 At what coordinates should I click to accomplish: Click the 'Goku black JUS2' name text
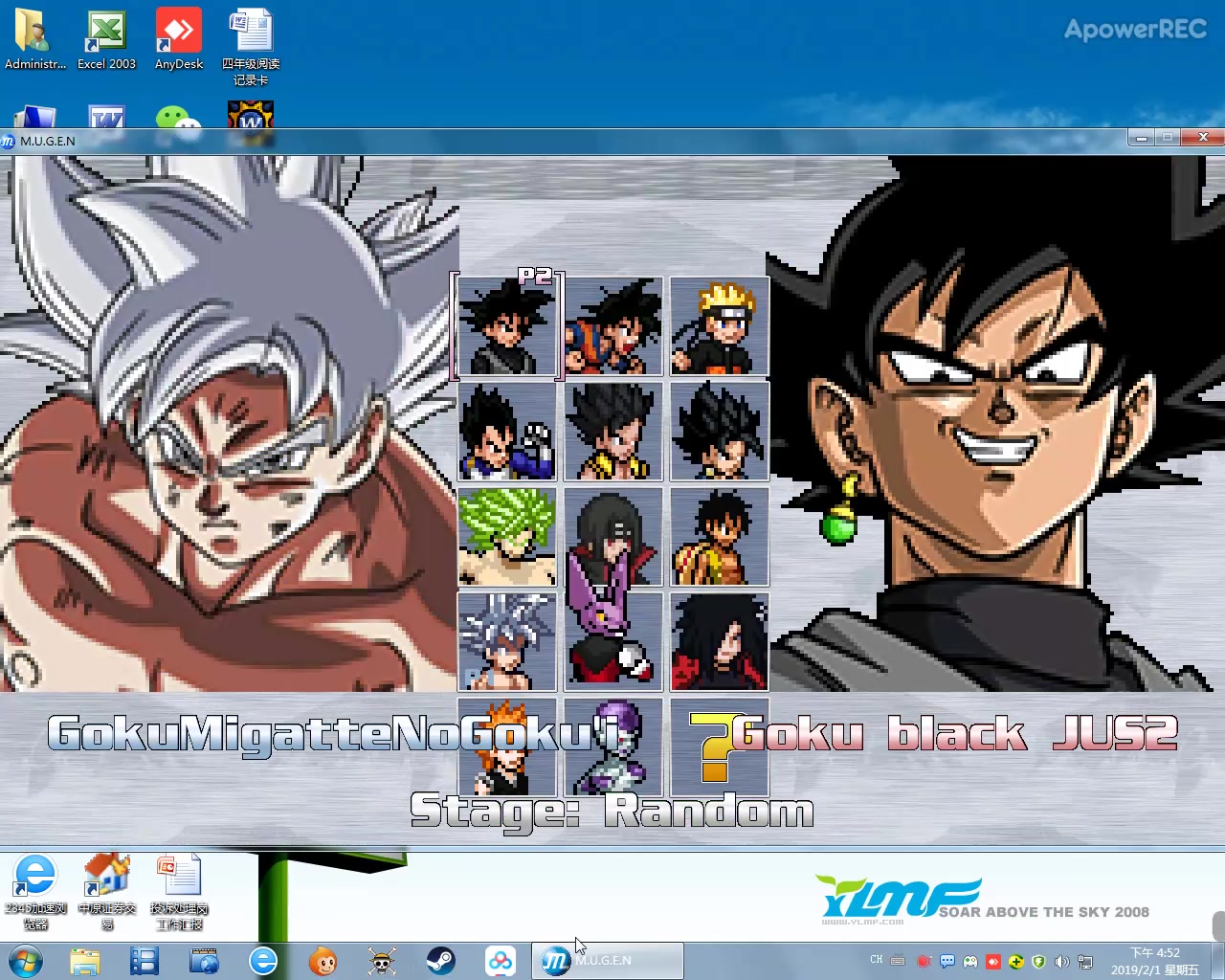click(955, 734)
